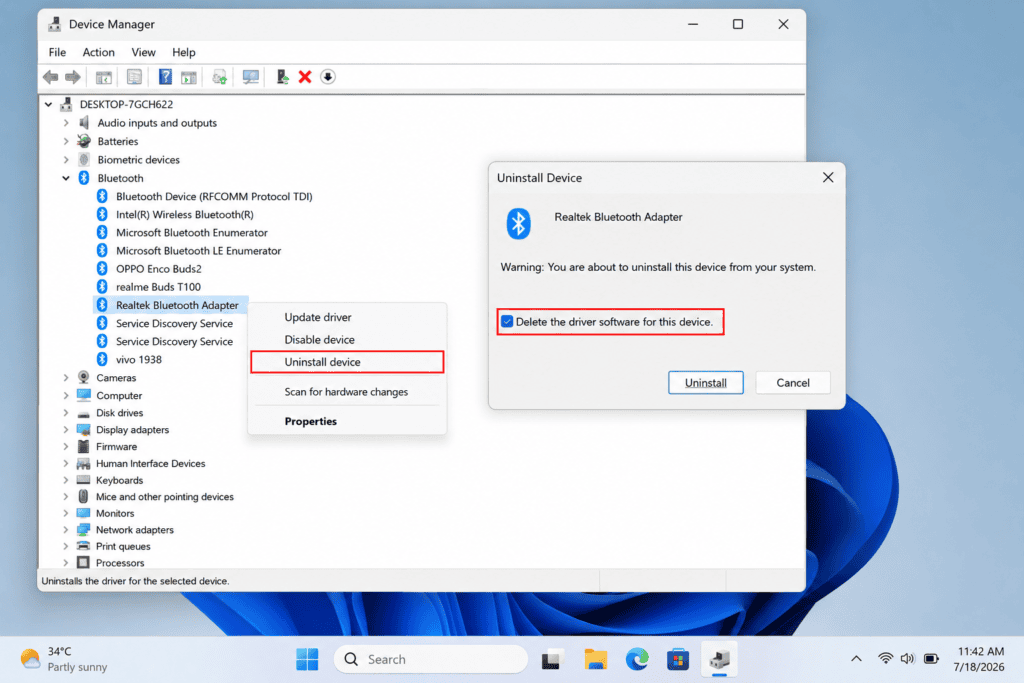Screen dimensions: 1024x683
Task: Choose Scan for hardware changes in context menu
Action: click(x=347, y=392)
